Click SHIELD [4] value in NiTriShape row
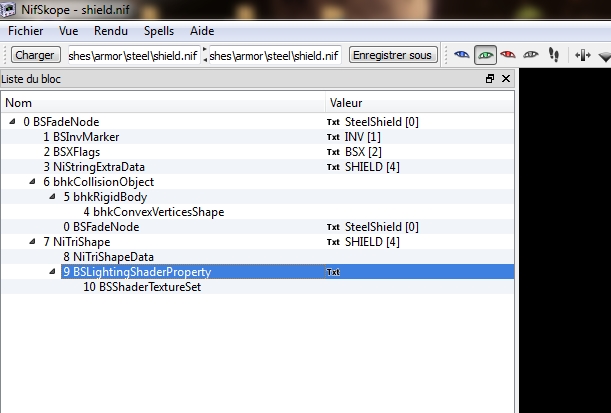The height and width of the screenshot is (413, 611). pos(372,242)
